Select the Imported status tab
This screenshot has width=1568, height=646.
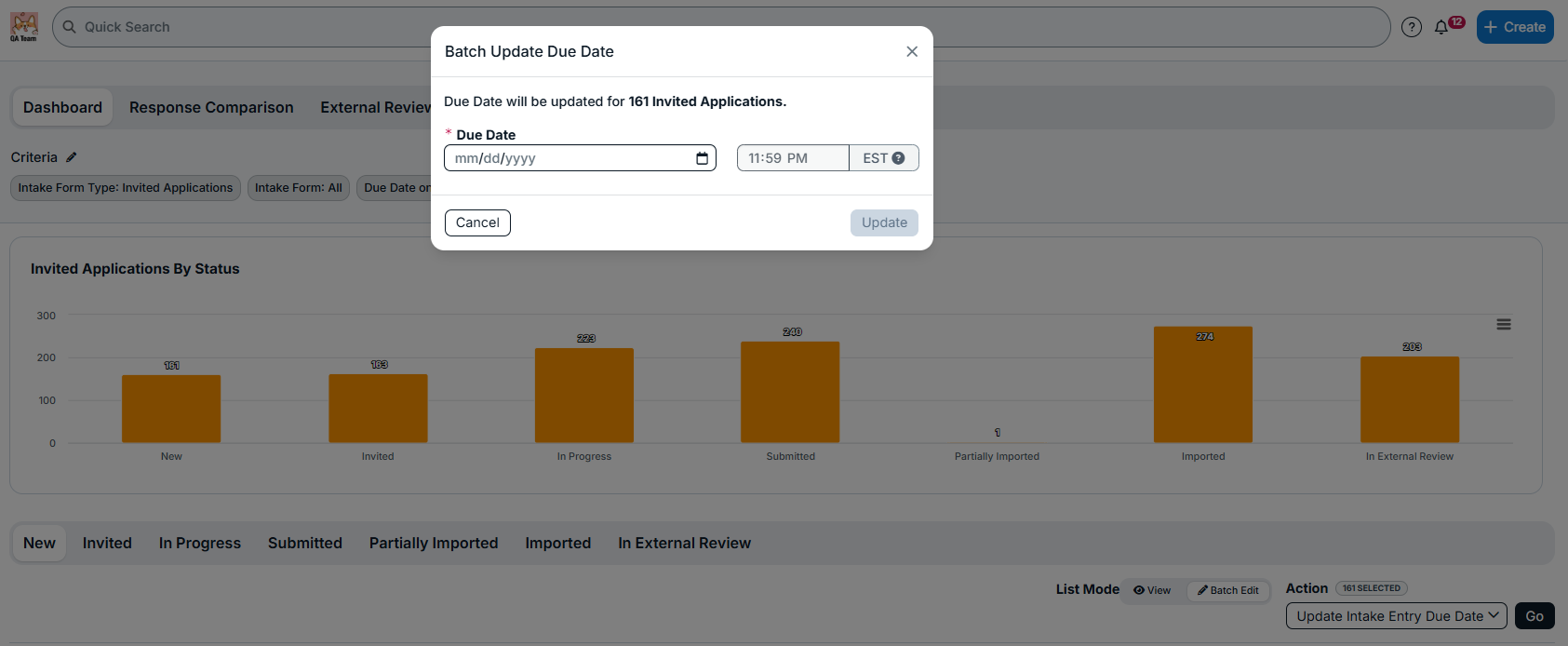[558, 544]
